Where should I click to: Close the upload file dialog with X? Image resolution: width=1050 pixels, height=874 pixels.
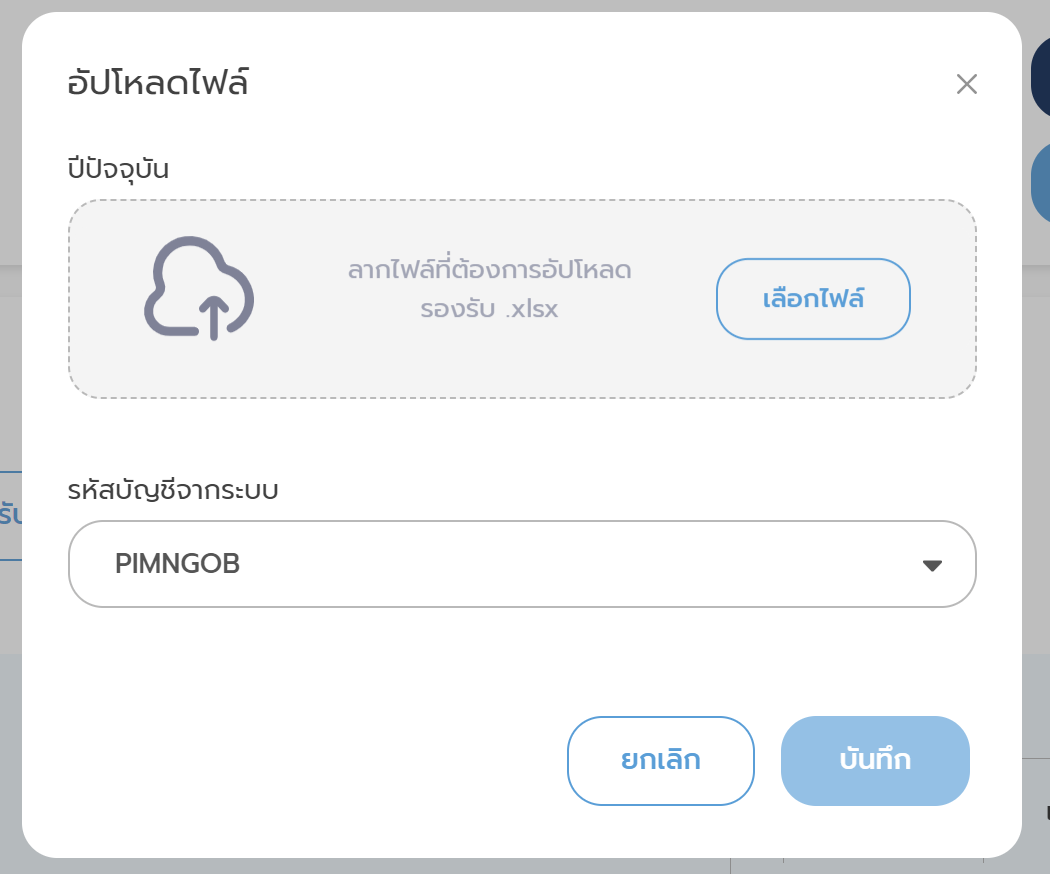pos(966,84)
